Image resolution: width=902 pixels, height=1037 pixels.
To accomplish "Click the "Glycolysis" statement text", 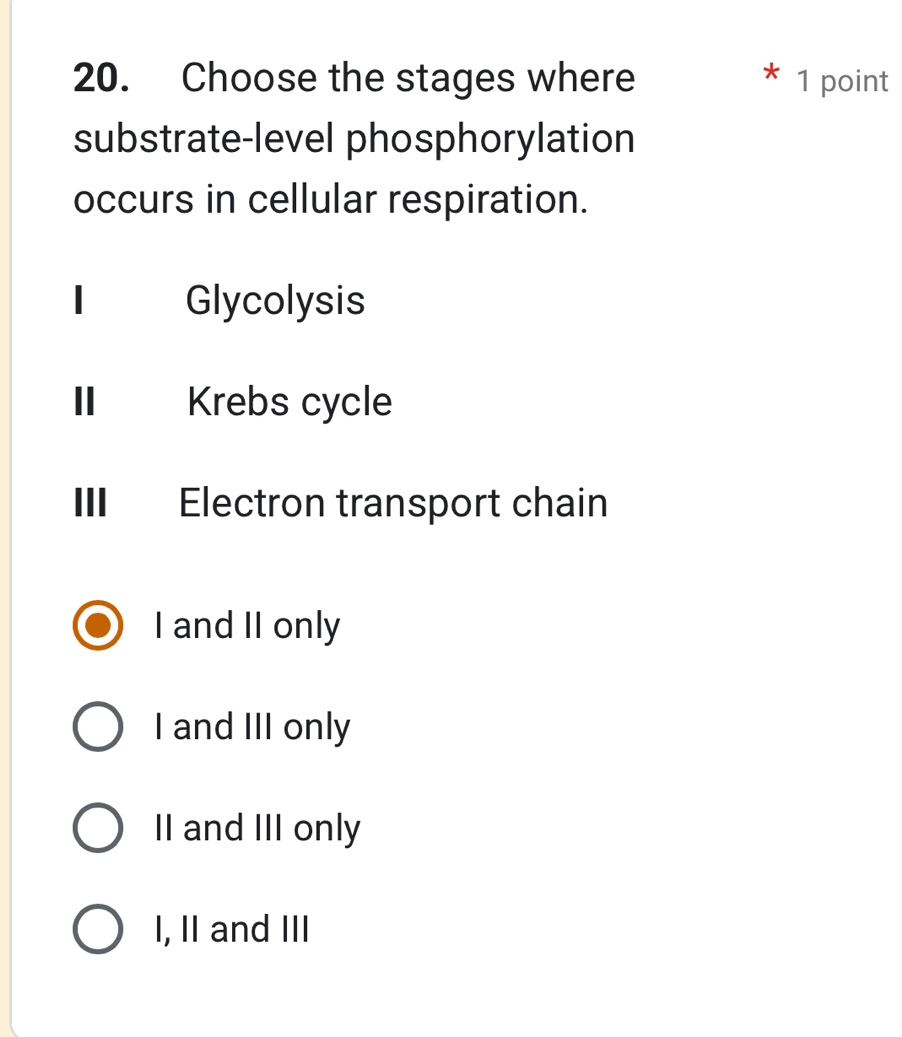I will (274, 301).
